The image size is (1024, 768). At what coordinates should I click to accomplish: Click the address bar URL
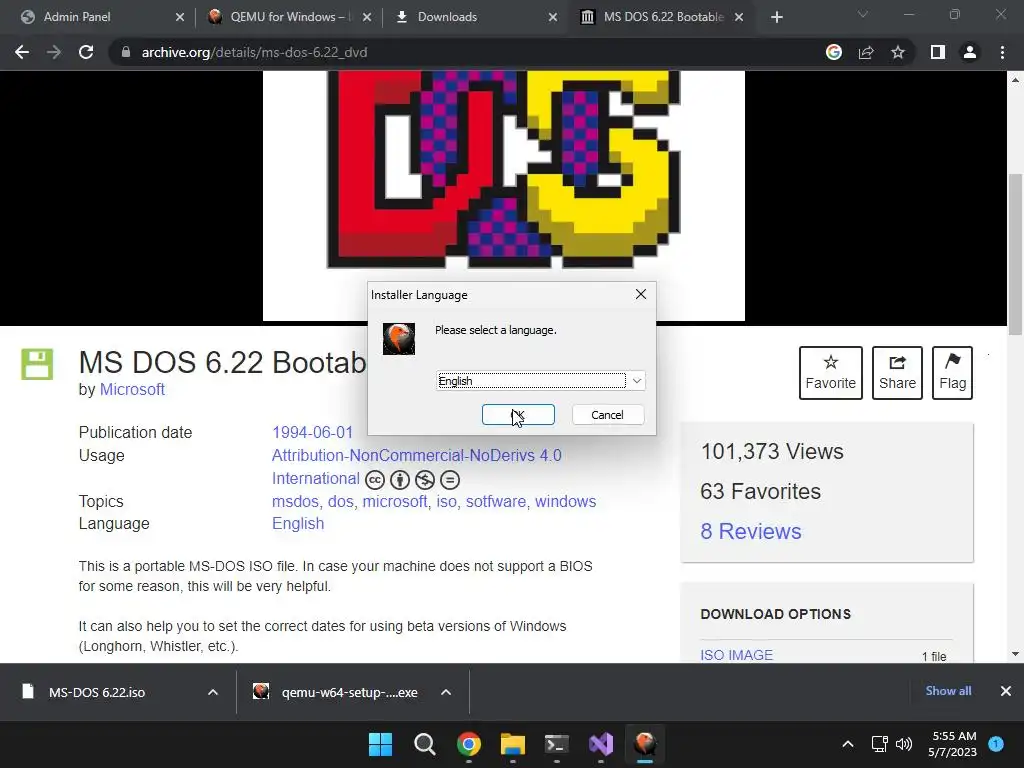(254, 52)
